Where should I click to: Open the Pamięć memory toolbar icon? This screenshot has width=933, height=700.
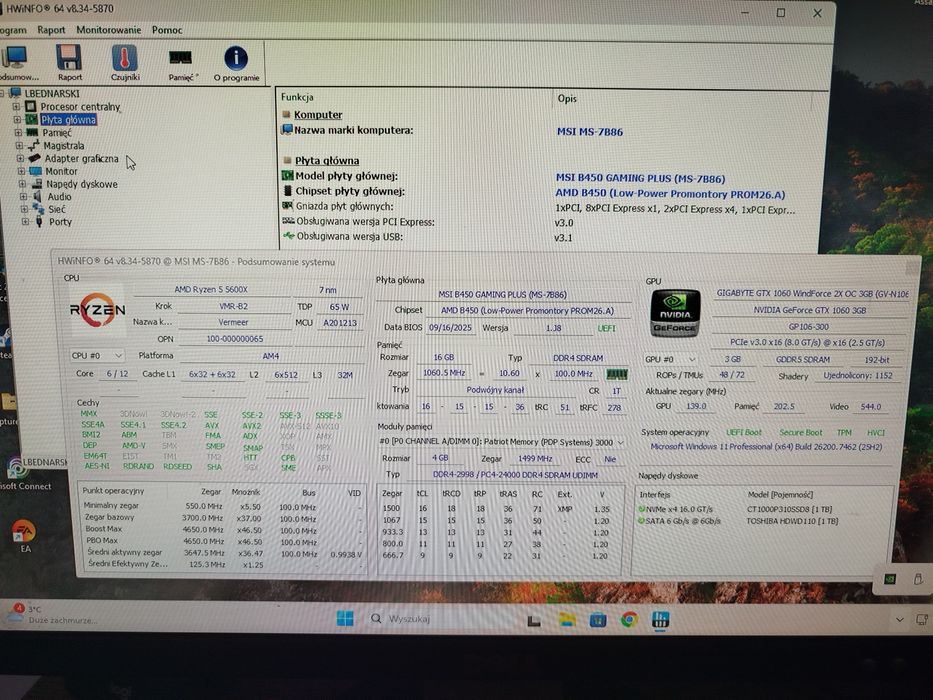coord(181,64)
